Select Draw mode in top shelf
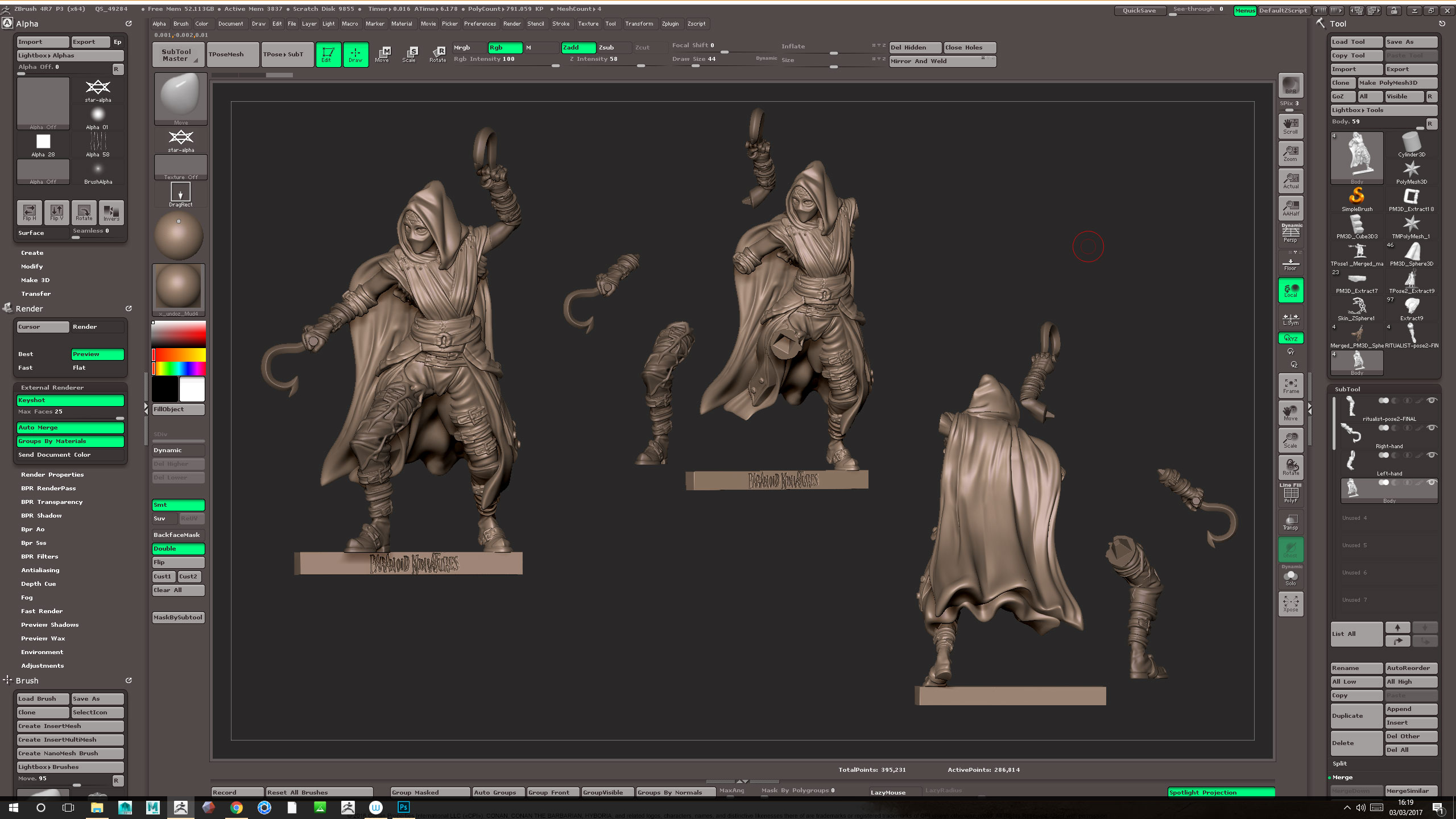 tap(355, 55)
